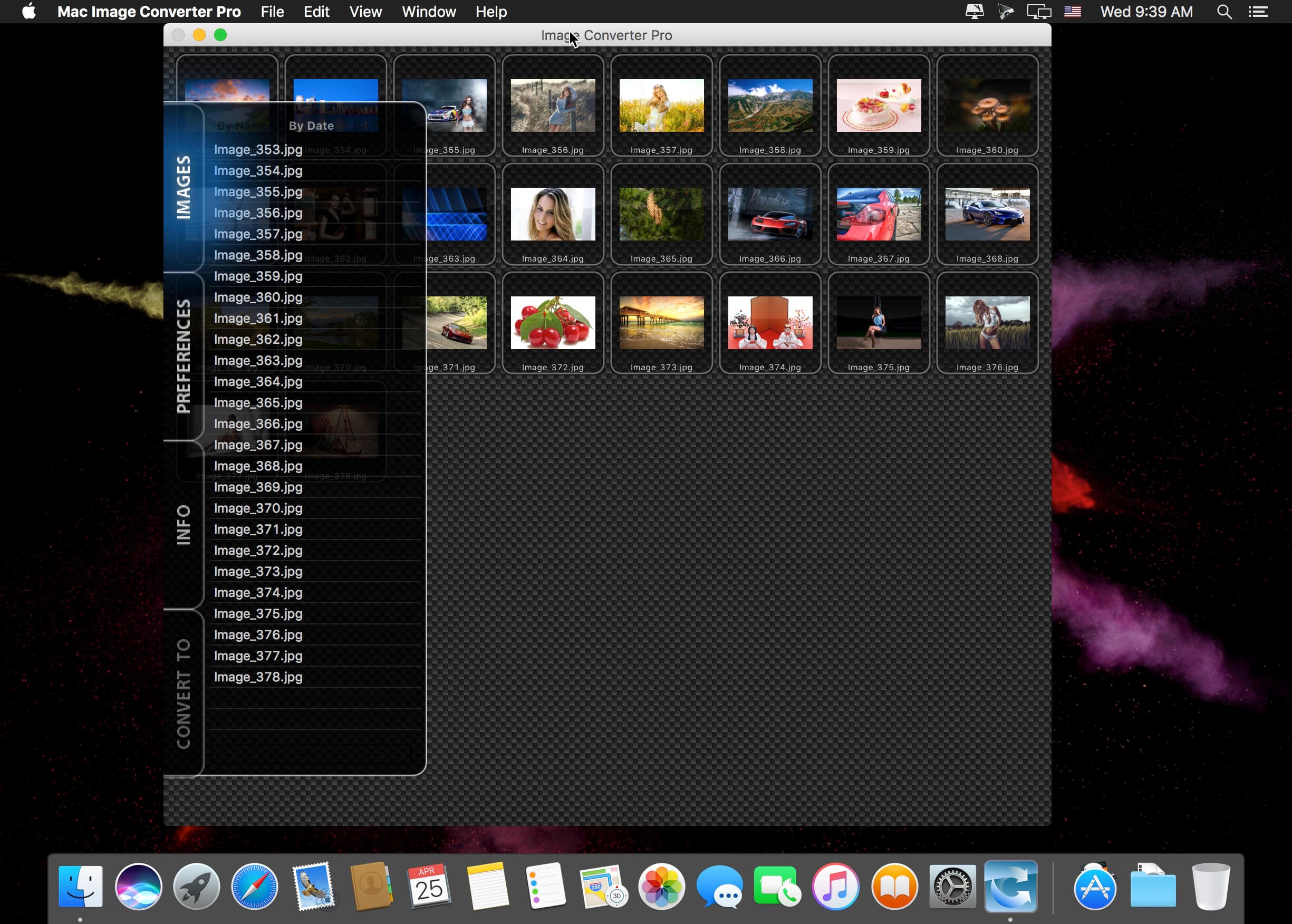The width and height of the screenshot is (1292, 924).
Task: Switch sorting to By Date
Action: pyautogui.click(x=310, y=124)
